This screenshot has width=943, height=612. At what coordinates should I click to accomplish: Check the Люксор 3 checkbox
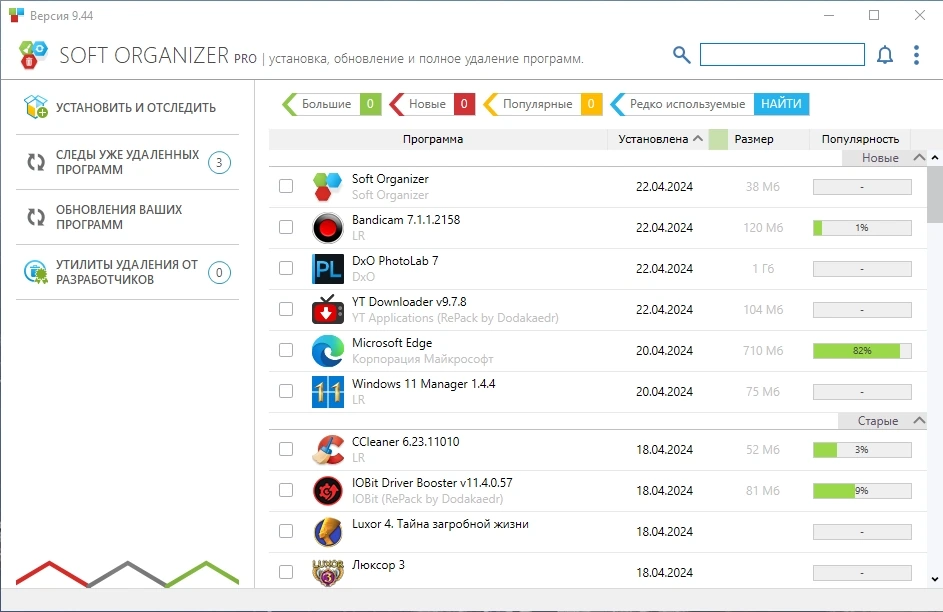[286, 572]
